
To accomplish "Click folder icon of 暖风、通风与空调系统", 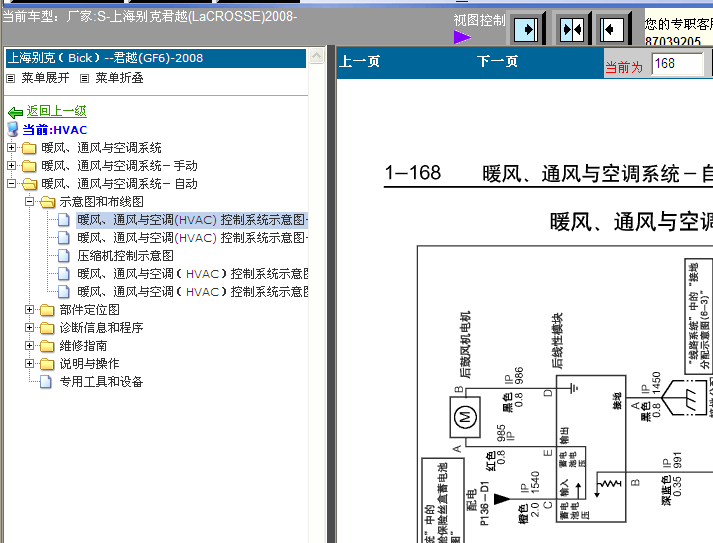I will pyautogui.click(x=29, y=148).
